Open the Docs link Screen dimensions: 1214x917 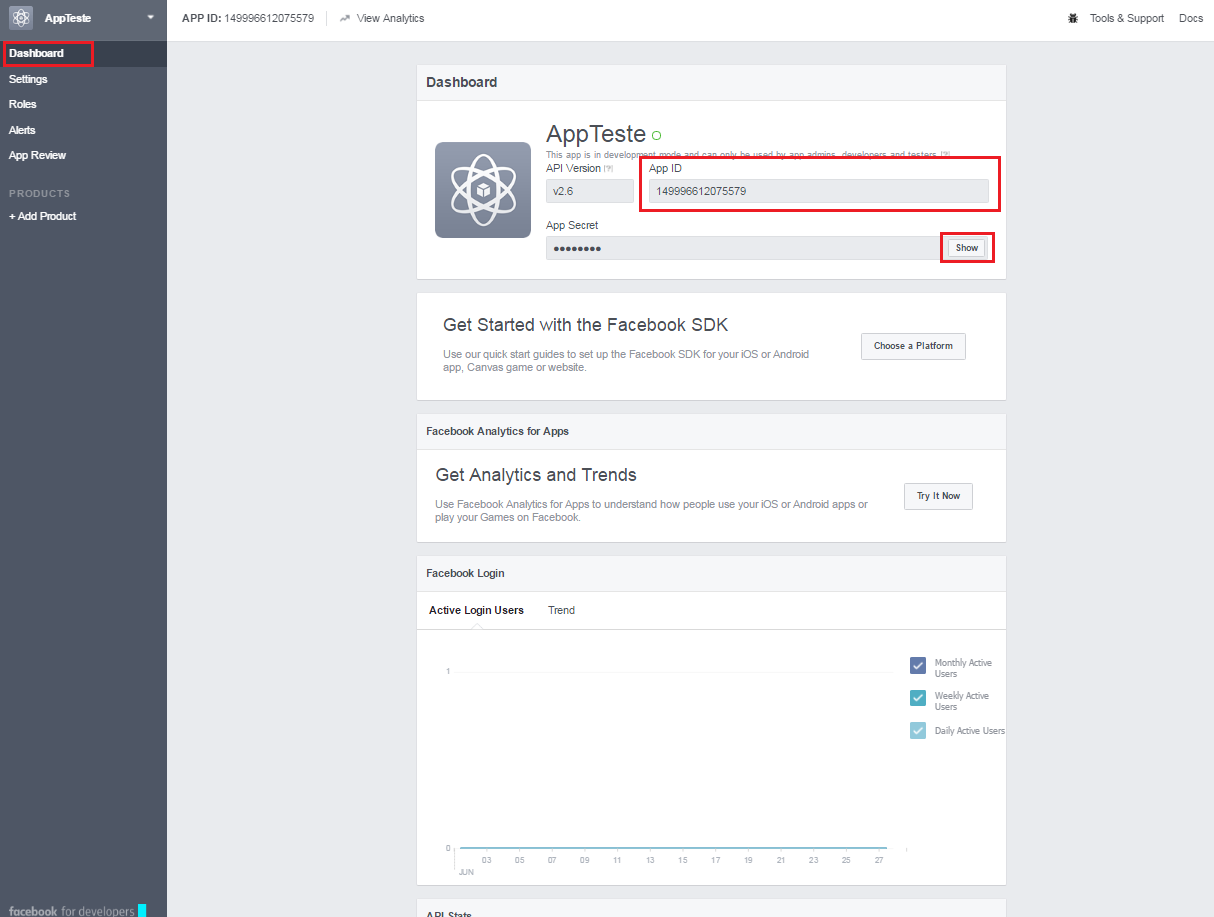pos(1191,18)
